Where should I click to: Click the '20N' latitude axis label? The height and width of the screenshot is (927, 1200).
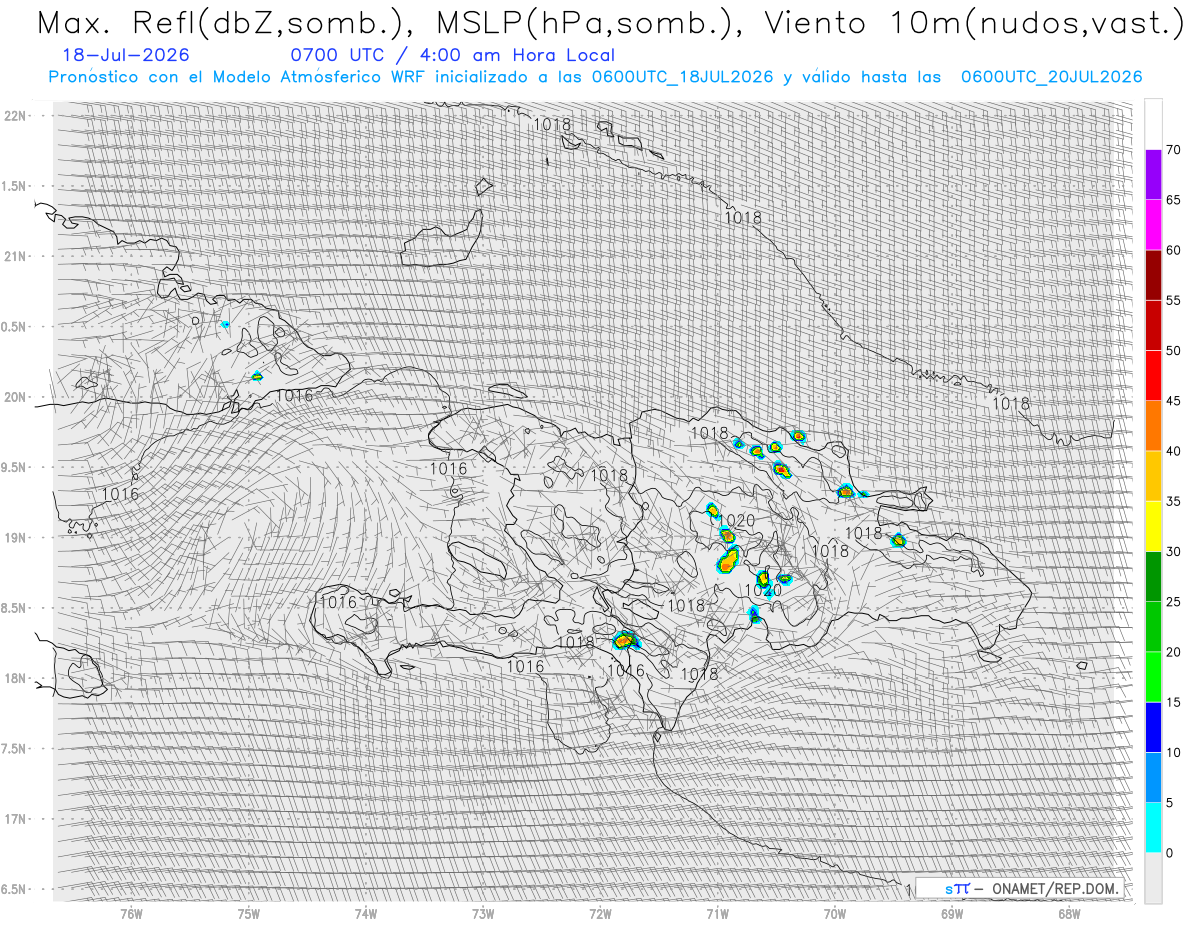16,397
